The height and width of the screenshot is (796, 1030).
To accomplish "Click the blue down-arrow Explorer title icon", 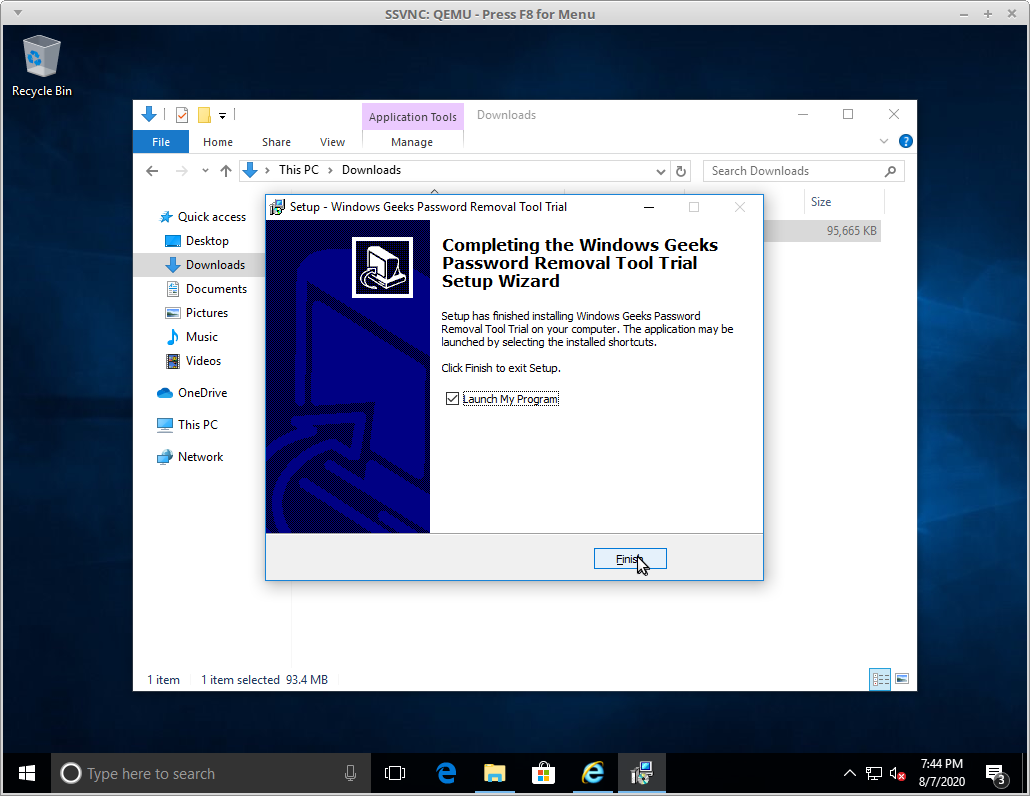I will (149, 114).
